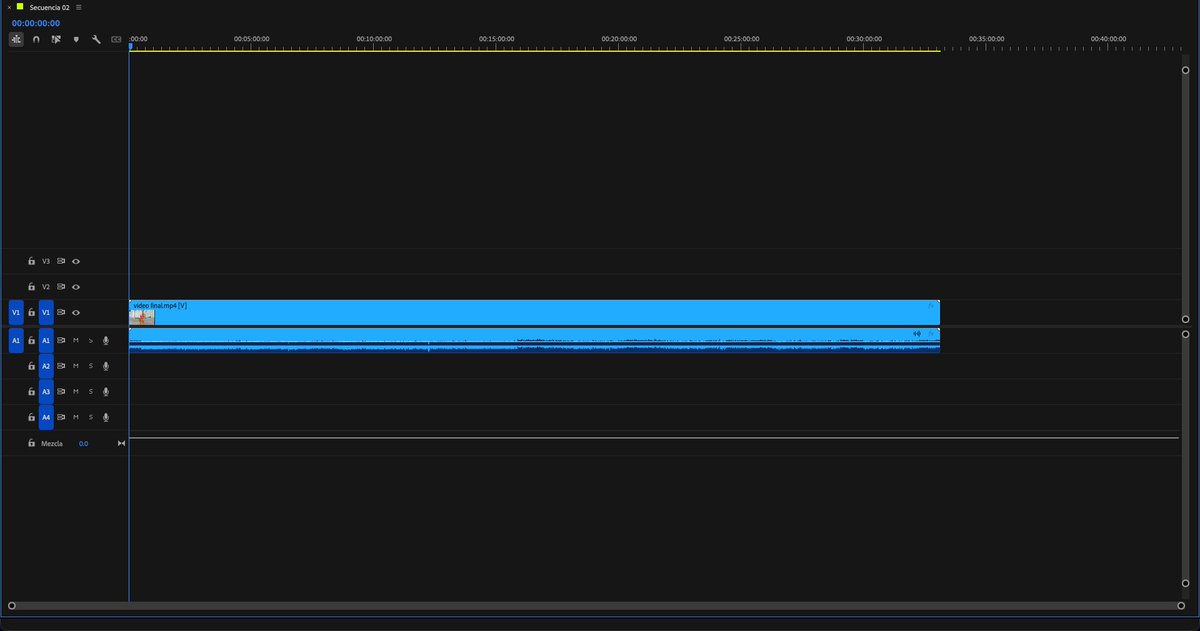Click the fx badge on video clip
Viewport: 1200px width, 631px height.
[x=931, y=305]
